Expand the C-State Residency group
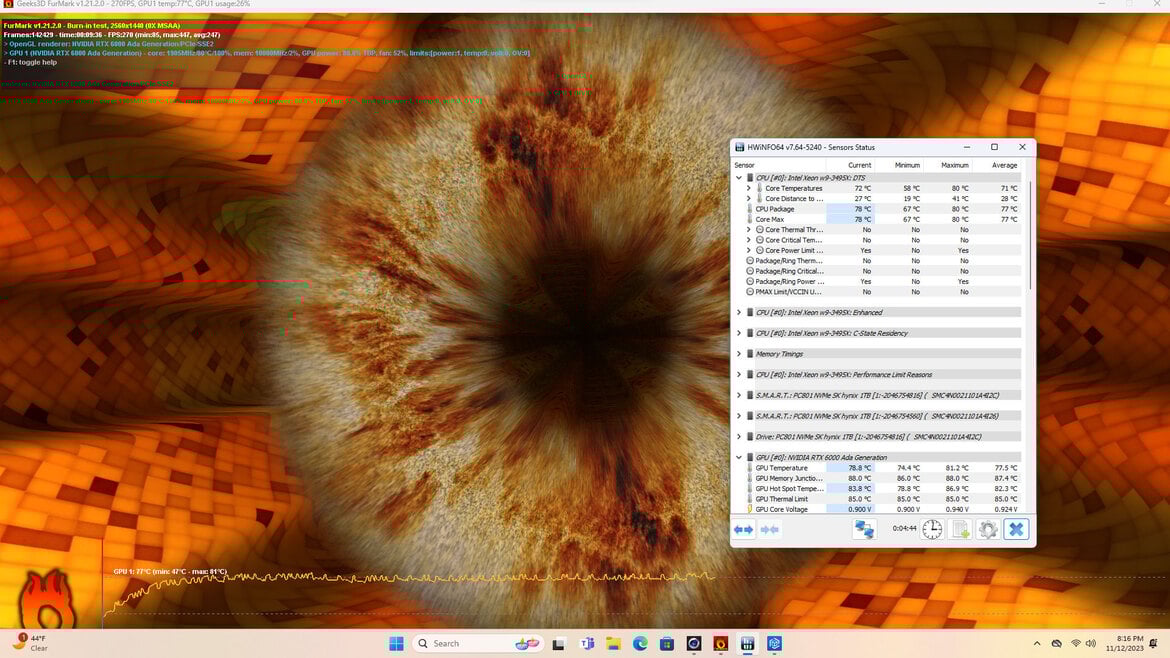 pos(739,333)
